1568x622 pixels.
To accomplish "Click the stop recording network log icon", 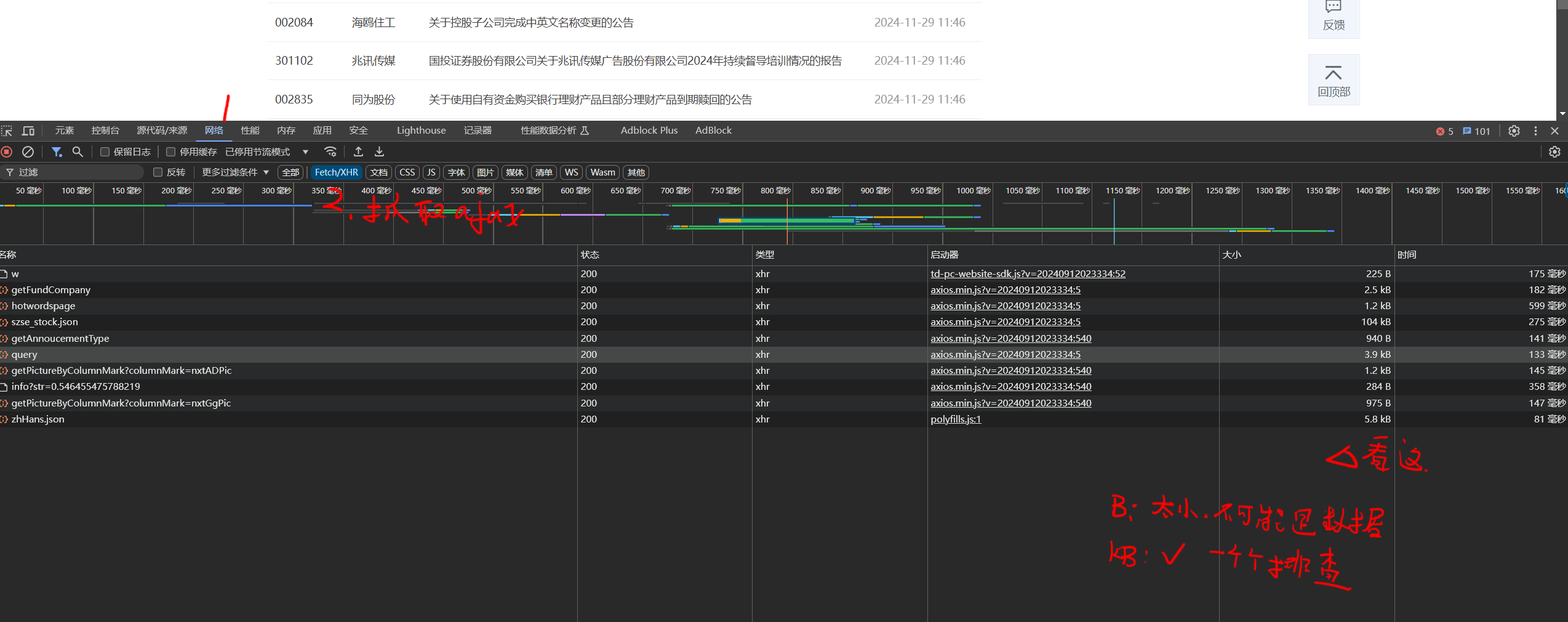I will pos(7,151).
